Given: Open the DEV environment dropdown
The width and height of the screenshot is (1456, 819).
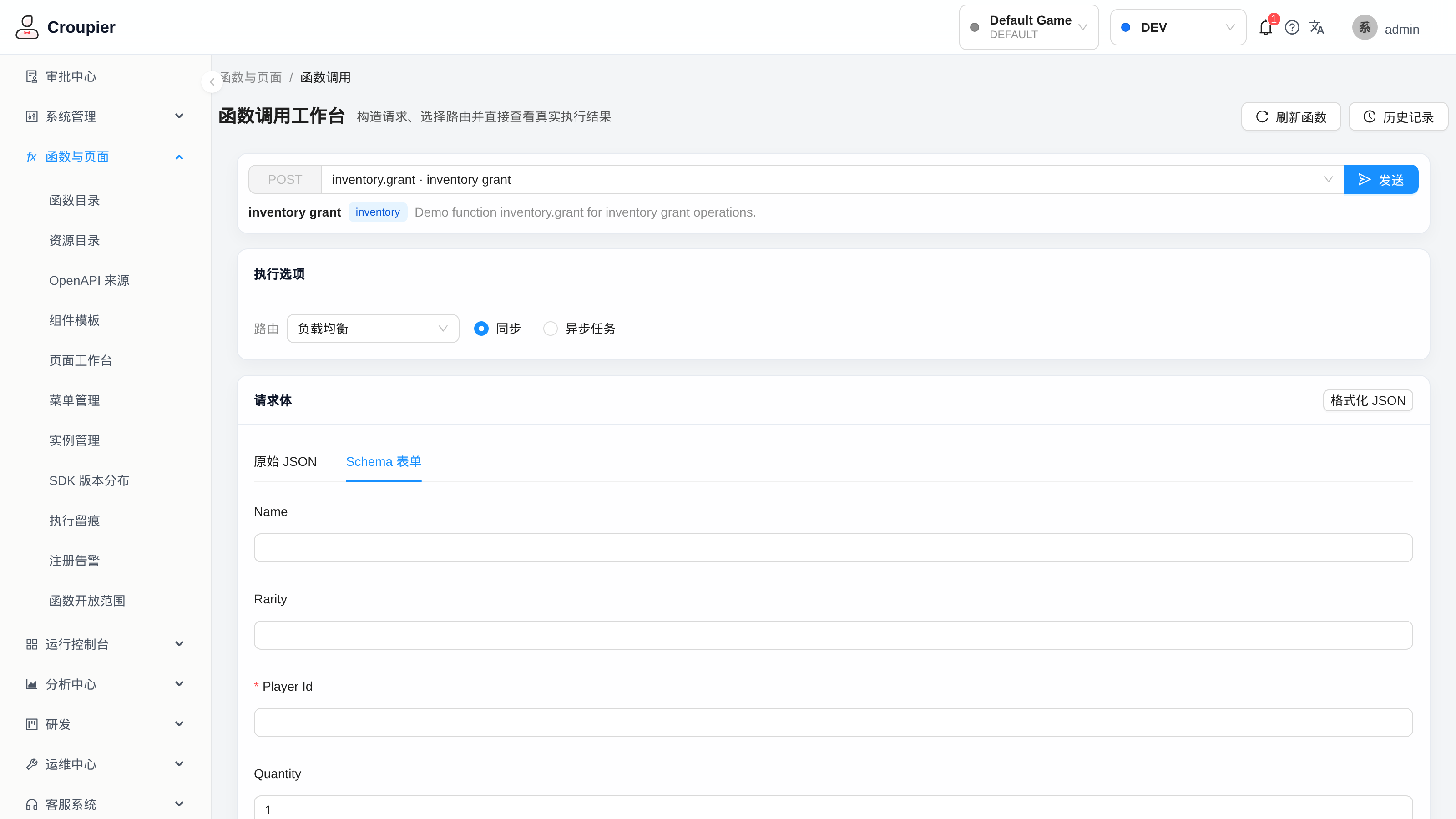Looking at the screenshot, I should (1178, 27).
